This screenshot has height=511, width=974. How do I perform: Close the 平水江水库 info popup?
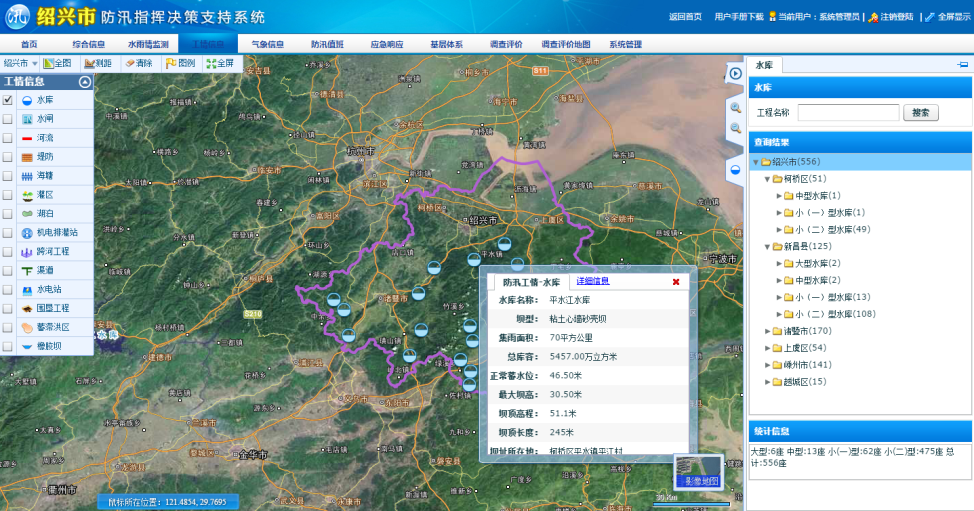click(x=676, y=282)
